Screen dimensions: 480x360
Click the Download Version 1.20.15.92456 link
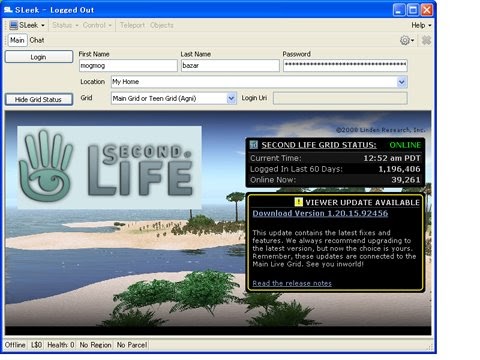pyautogui.click(x=320, y=213)
